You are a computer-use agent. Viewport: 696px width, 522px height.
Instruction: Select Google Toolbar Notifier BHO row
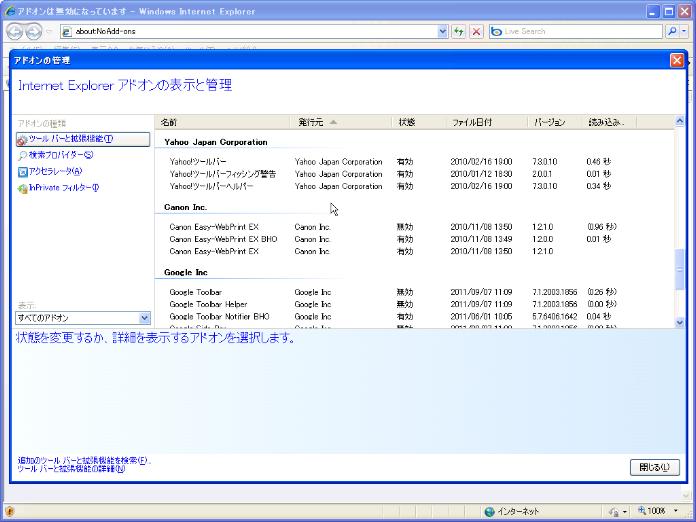coord(414,316)
